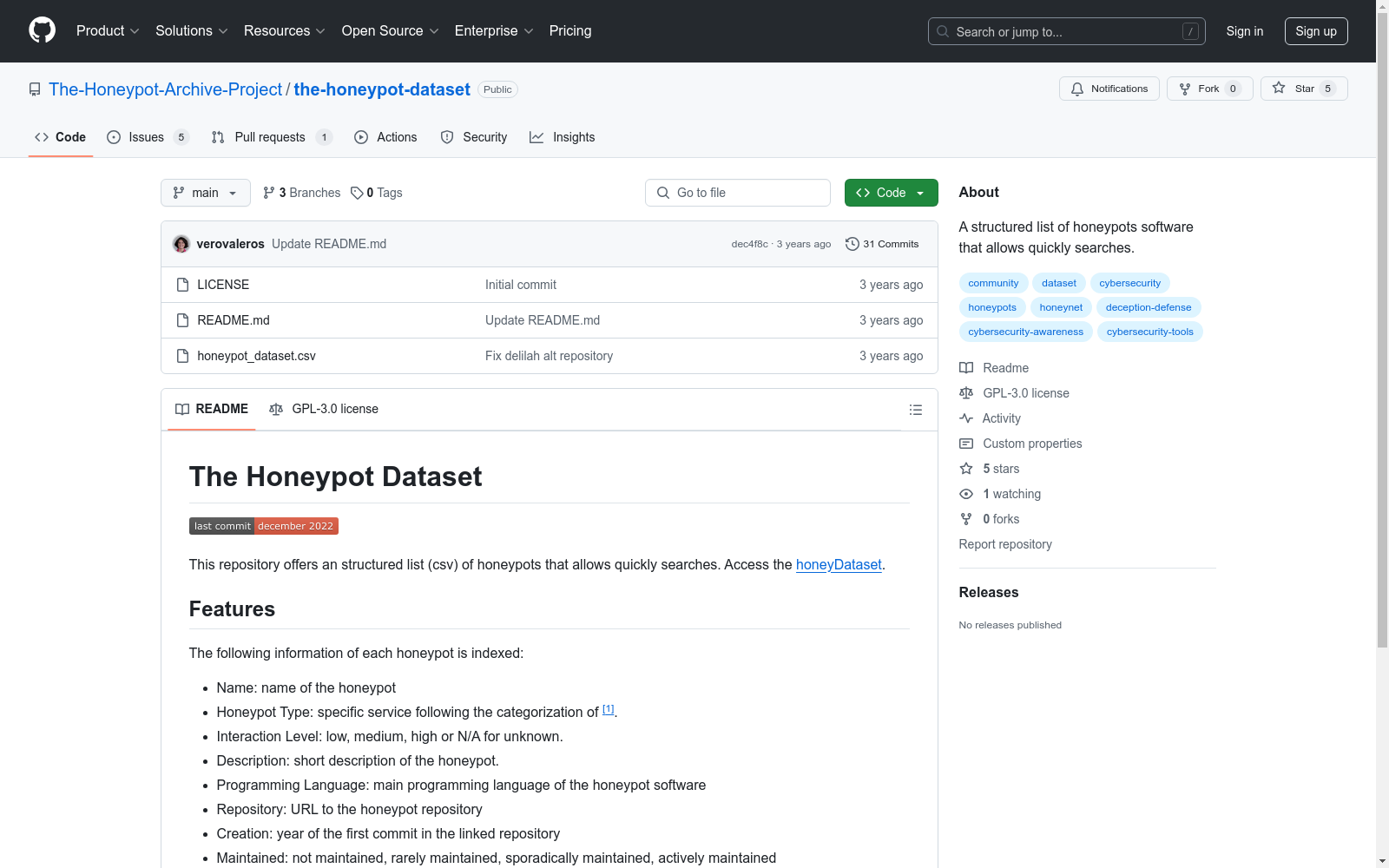Open the verovaleros author profile link
The height and width of the screenshot is (868, 1389).
(231, 244)
